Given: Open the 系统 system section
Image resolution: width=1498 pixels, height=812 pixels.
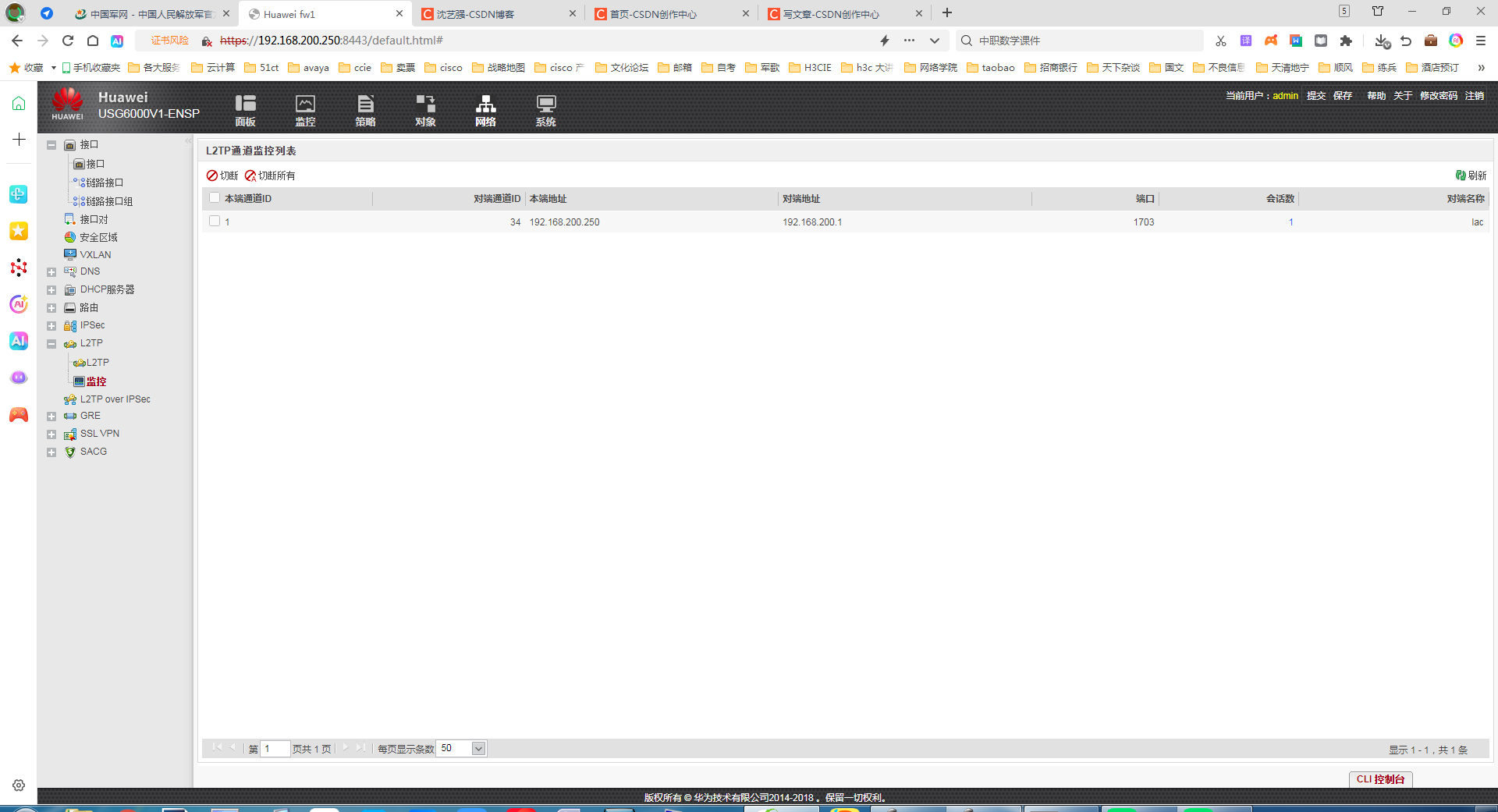Looking at the screenshot, I should [x=545, y=110].
